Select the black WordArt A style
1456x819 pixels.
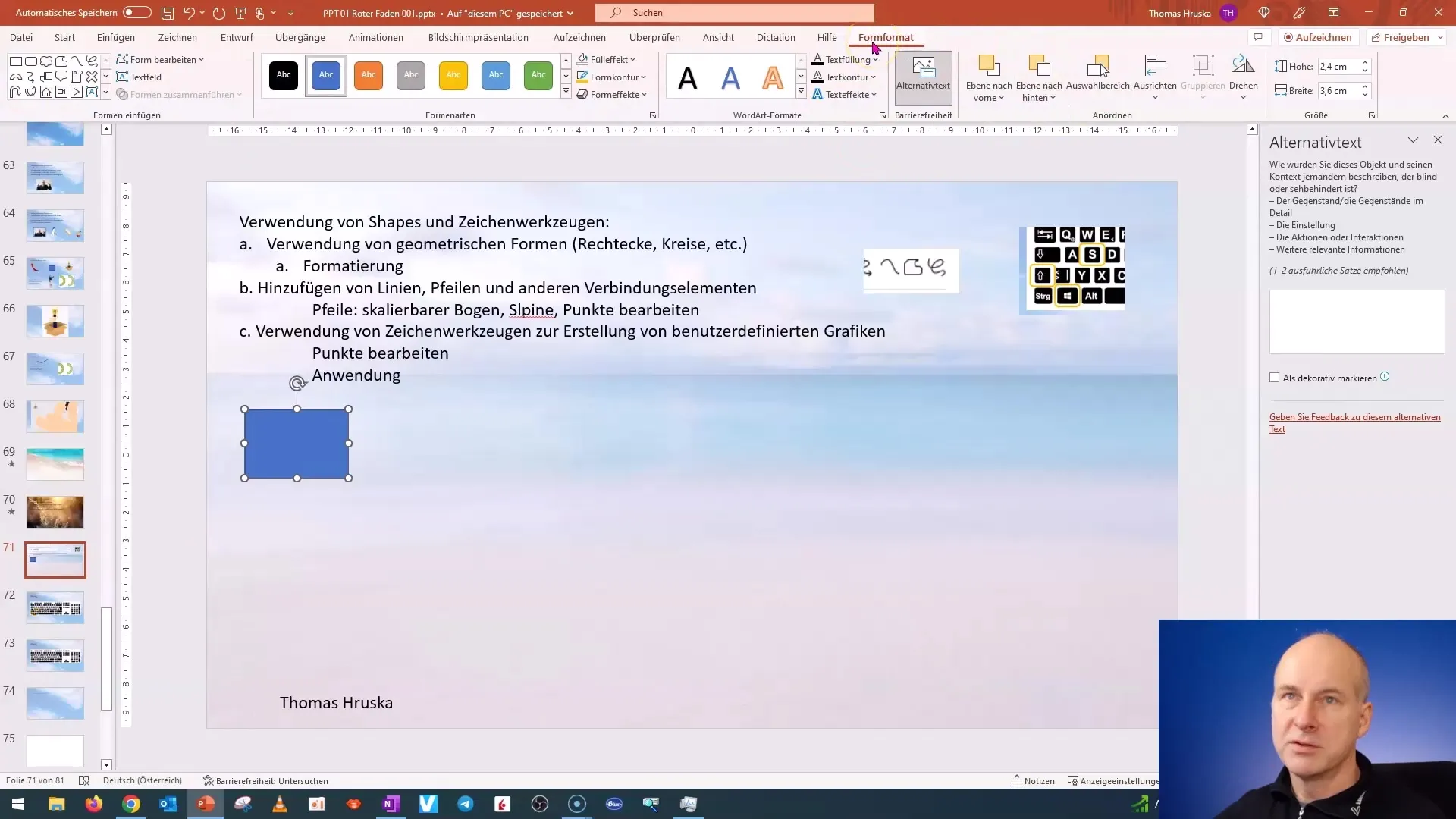[x=688, y=77]
